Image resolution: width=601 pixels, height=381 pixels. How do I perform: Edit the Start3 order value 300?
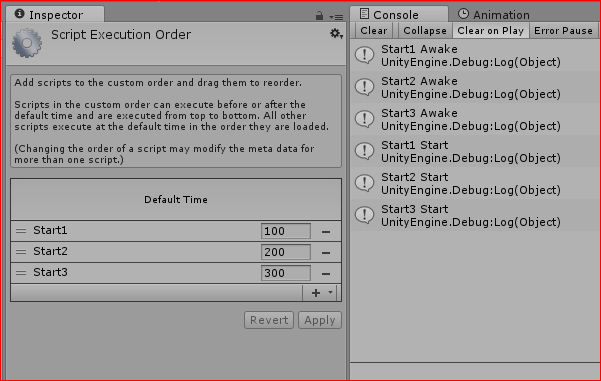(286, 273)
